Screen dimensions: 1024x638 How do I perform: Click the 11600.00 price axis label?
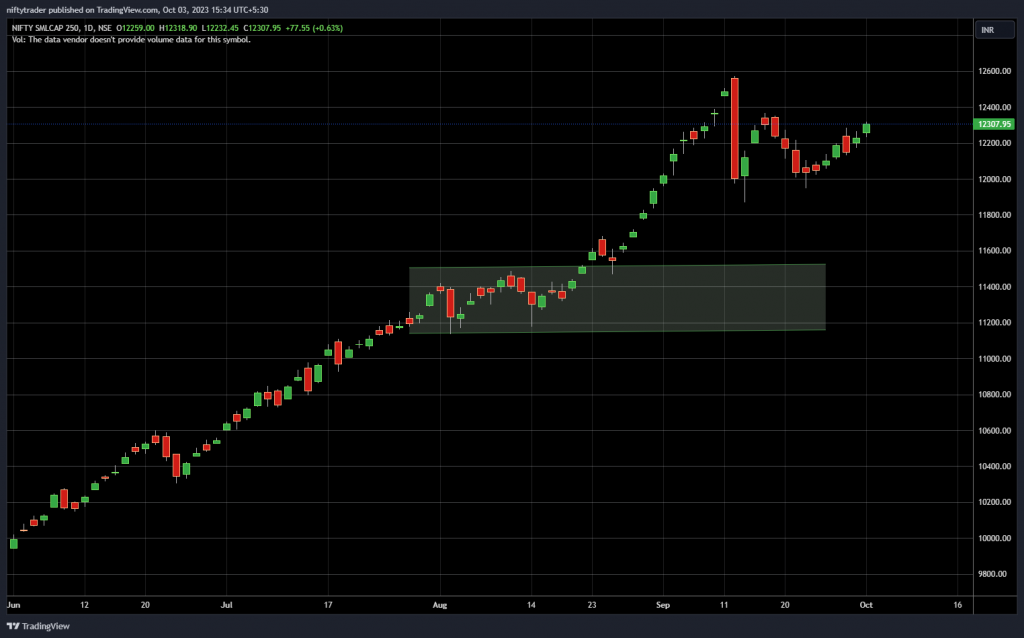994,251
